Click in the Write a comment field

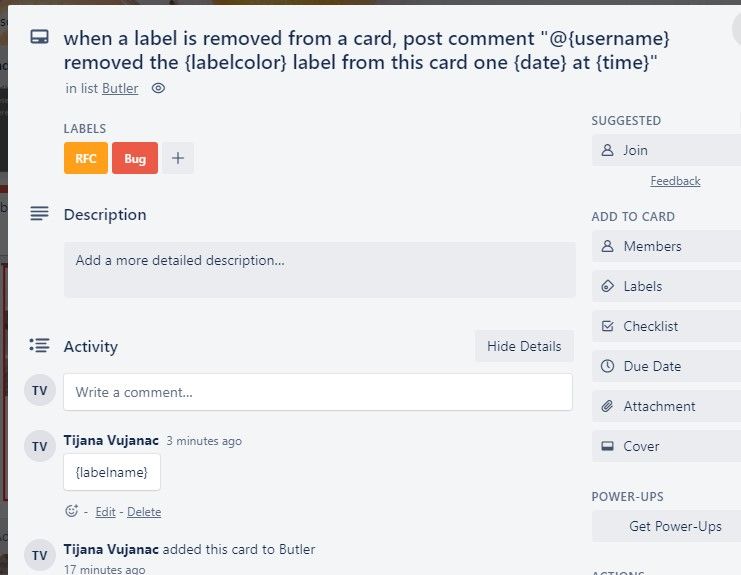(x=318, y=392)
